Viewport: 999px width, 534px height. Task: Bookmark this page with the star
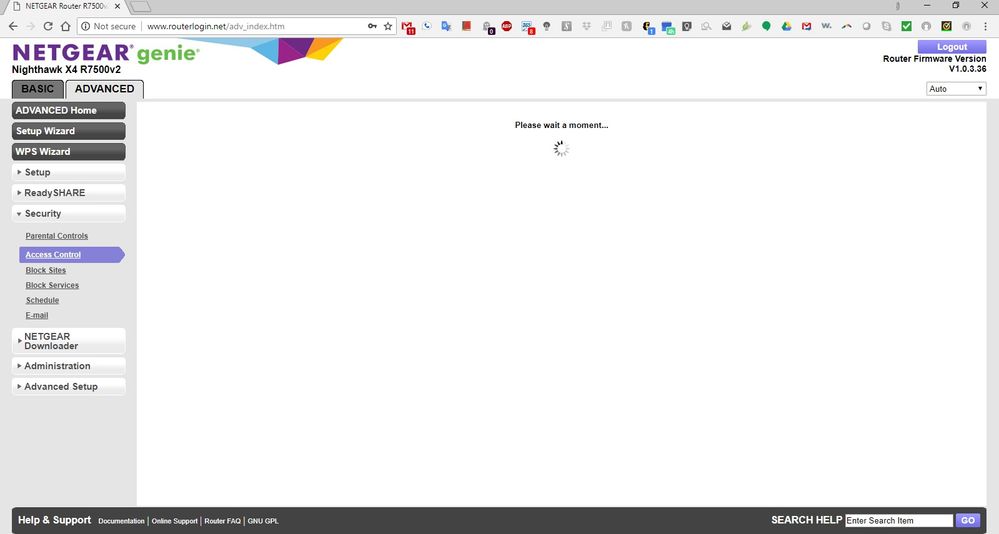[x=388, y=26]
